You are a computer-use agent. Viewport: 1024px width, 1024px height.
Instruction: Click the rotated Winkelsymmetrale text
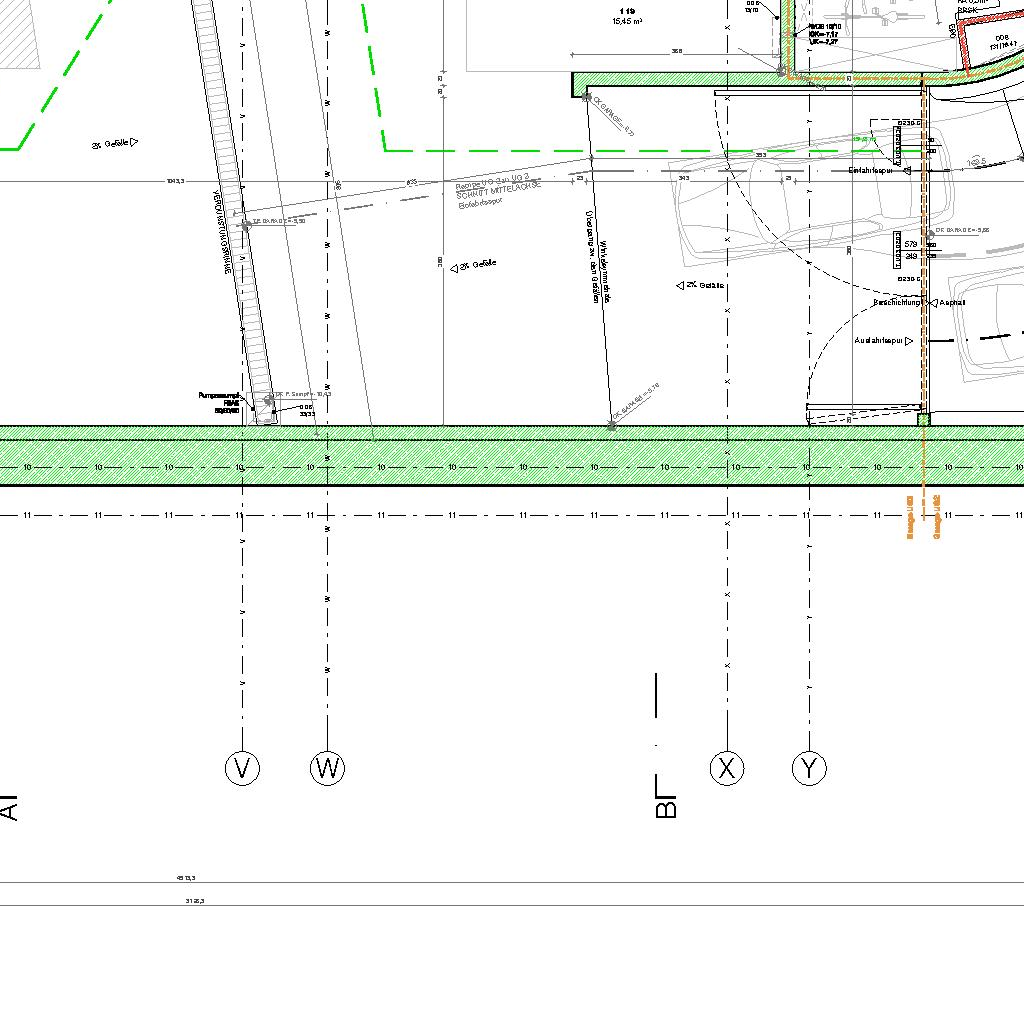(605, 272)
